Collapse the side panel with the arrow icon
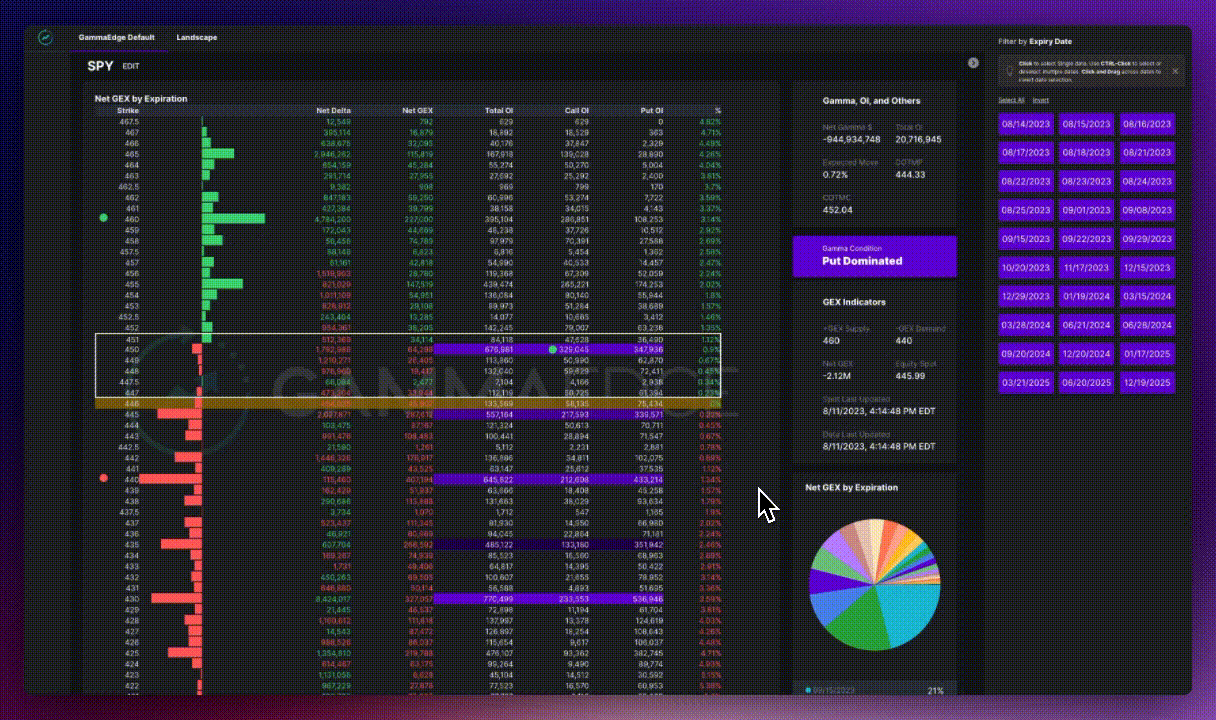1216x720 pixels. pos(973,63)
